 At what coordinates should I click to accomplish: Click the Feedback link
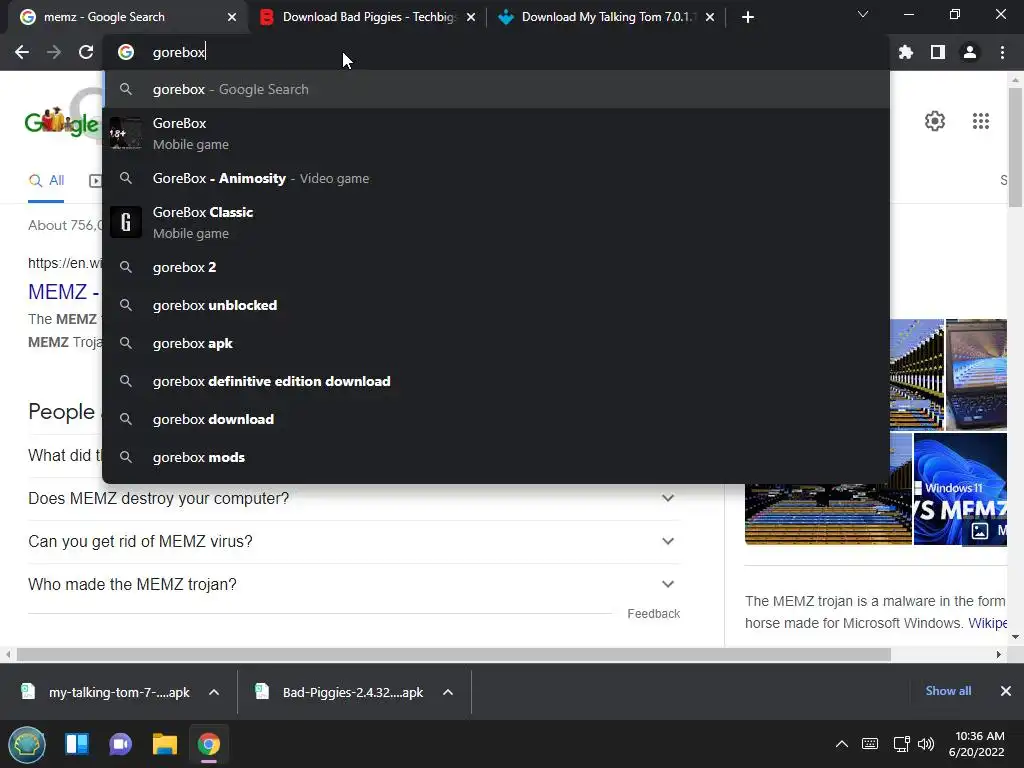click(x=653, y=614)
